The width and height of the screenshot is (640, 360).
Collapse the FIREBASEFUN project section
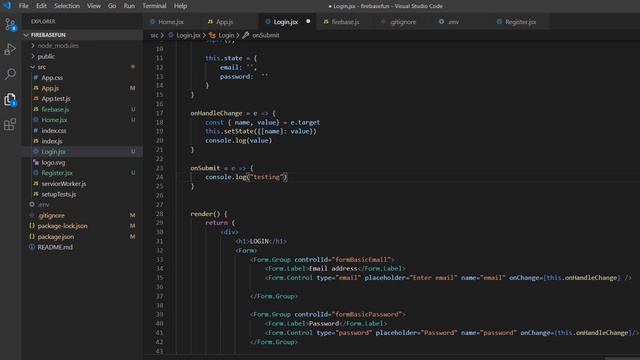point(82,35)
